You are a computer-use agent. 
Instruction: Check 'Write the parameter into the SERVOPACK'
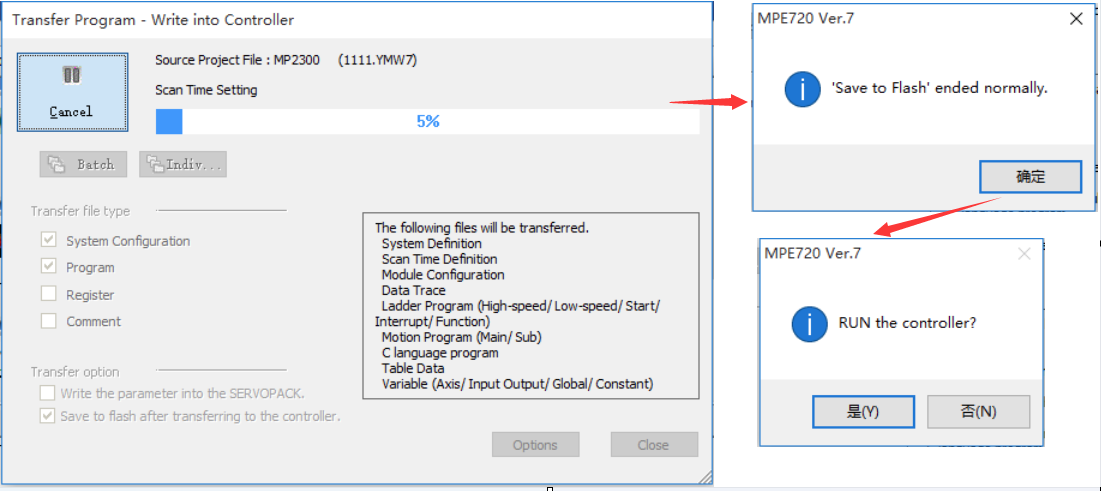[47, 394]
